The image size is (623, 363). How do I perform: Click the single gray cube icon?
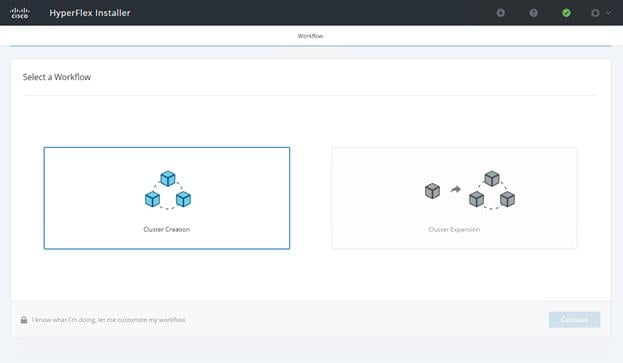432,191
